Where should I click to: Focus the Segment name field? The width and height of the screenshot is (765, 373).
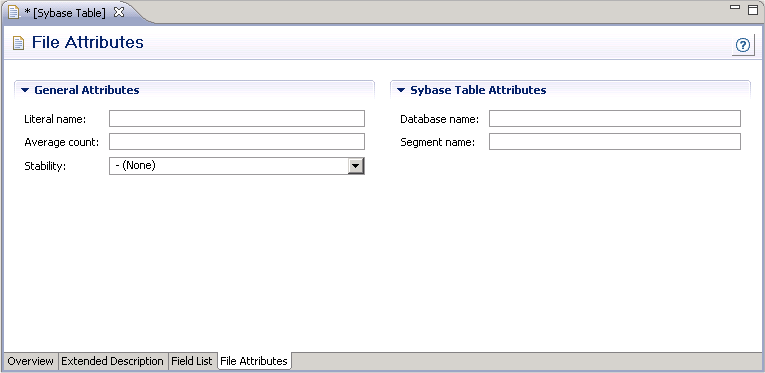coord(615,142)
